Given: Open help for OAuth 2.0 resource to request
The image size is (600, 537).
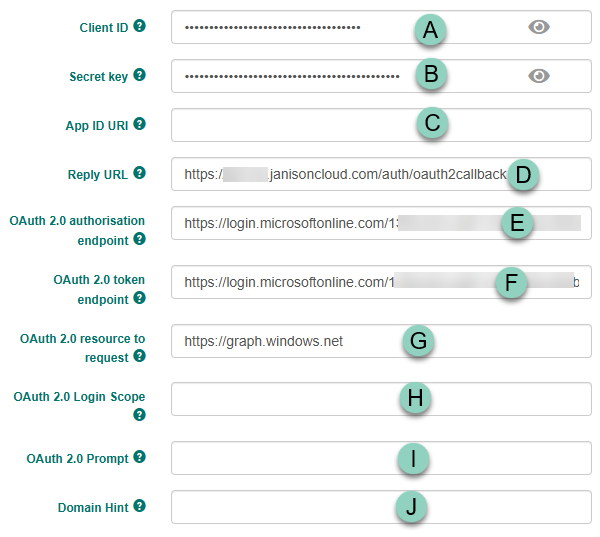Looking at the screenshot, I should pos(139,357).
